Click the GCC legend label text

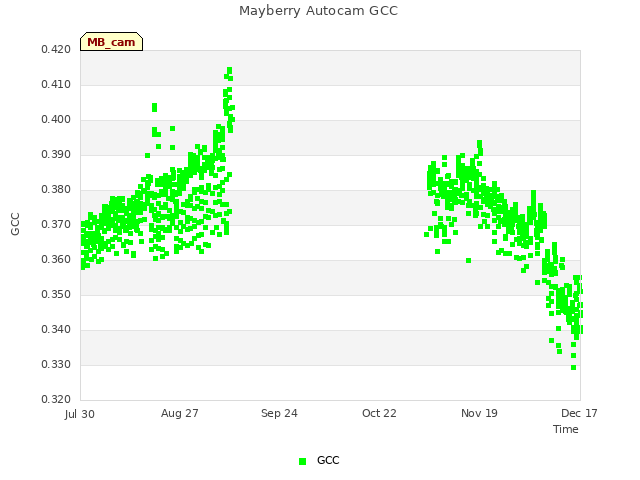328,460
